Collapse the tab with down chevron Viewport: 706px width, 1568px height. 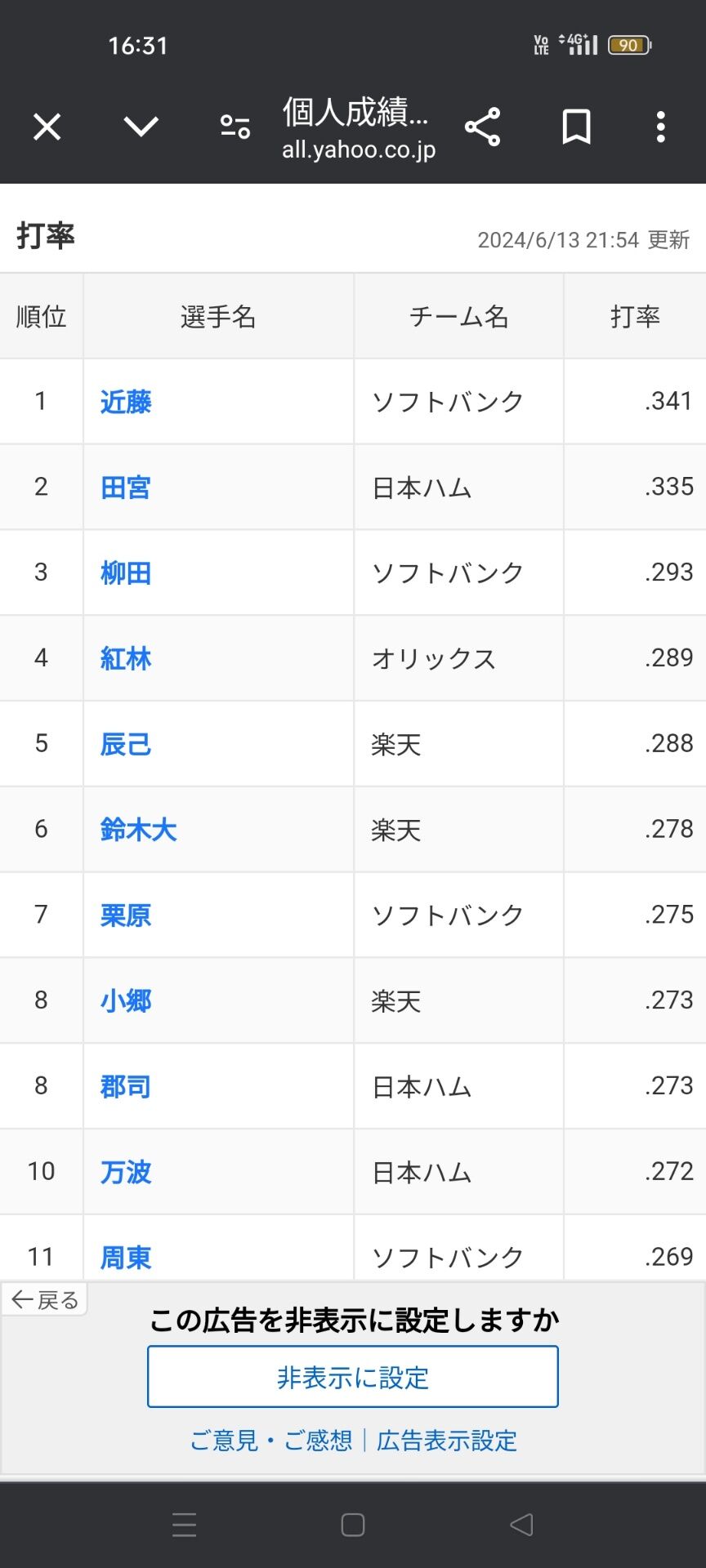click(141, 127)
